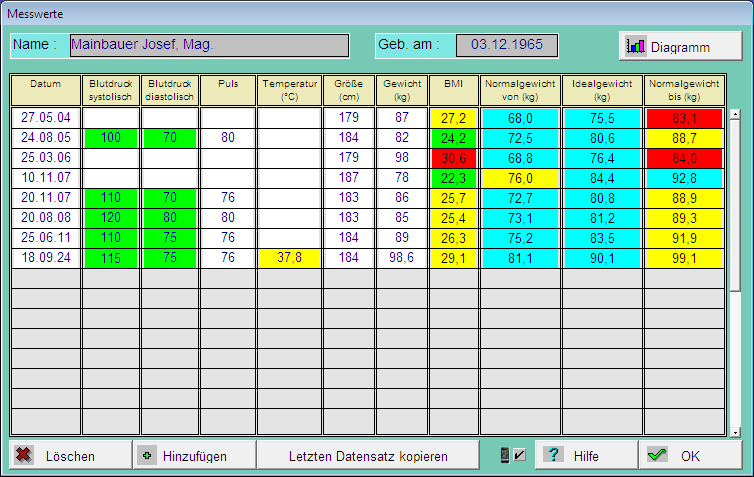The image size is (754, 477).
Task: Select weight cell 98,6 in last row
Action: (x=401, y=258)
